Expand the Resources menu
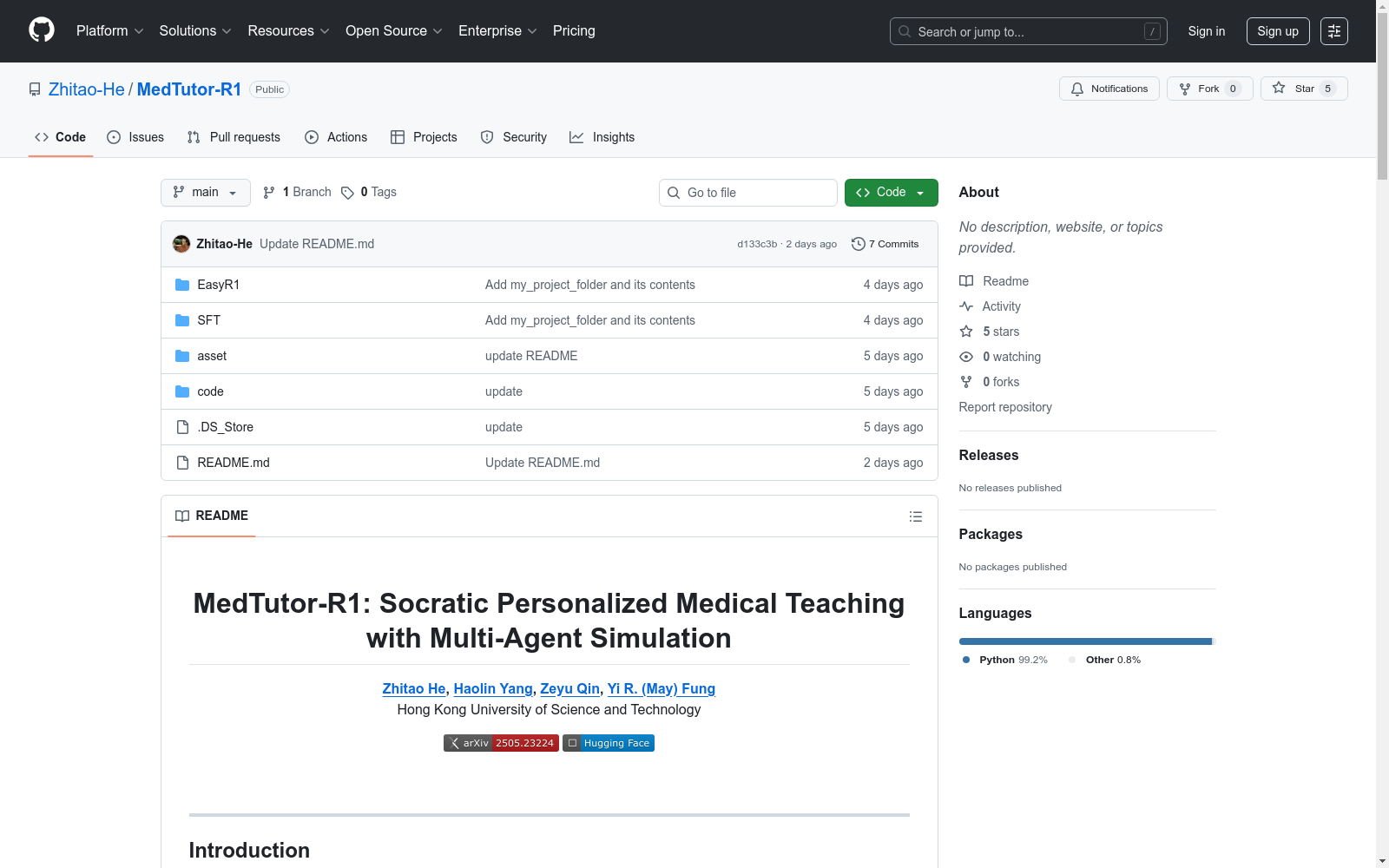Image resolution: width=1389 pixels, height=868 pixels. tap(288, 31)
